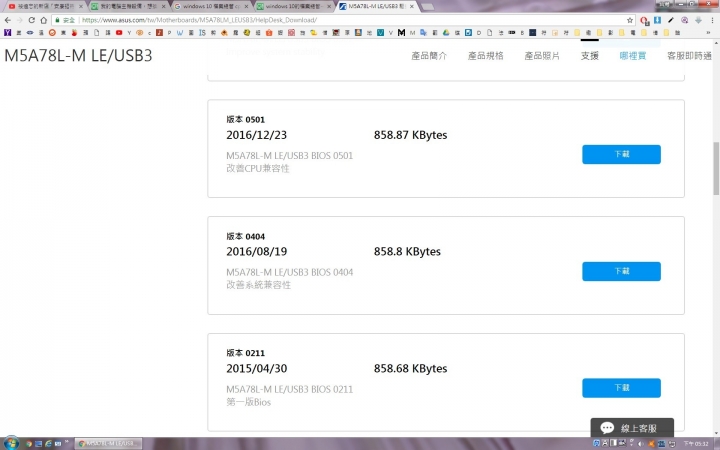The image size is (720, 450).
Task: Show more bookmarks via the overflow chevron
Action: click(709, 33)
